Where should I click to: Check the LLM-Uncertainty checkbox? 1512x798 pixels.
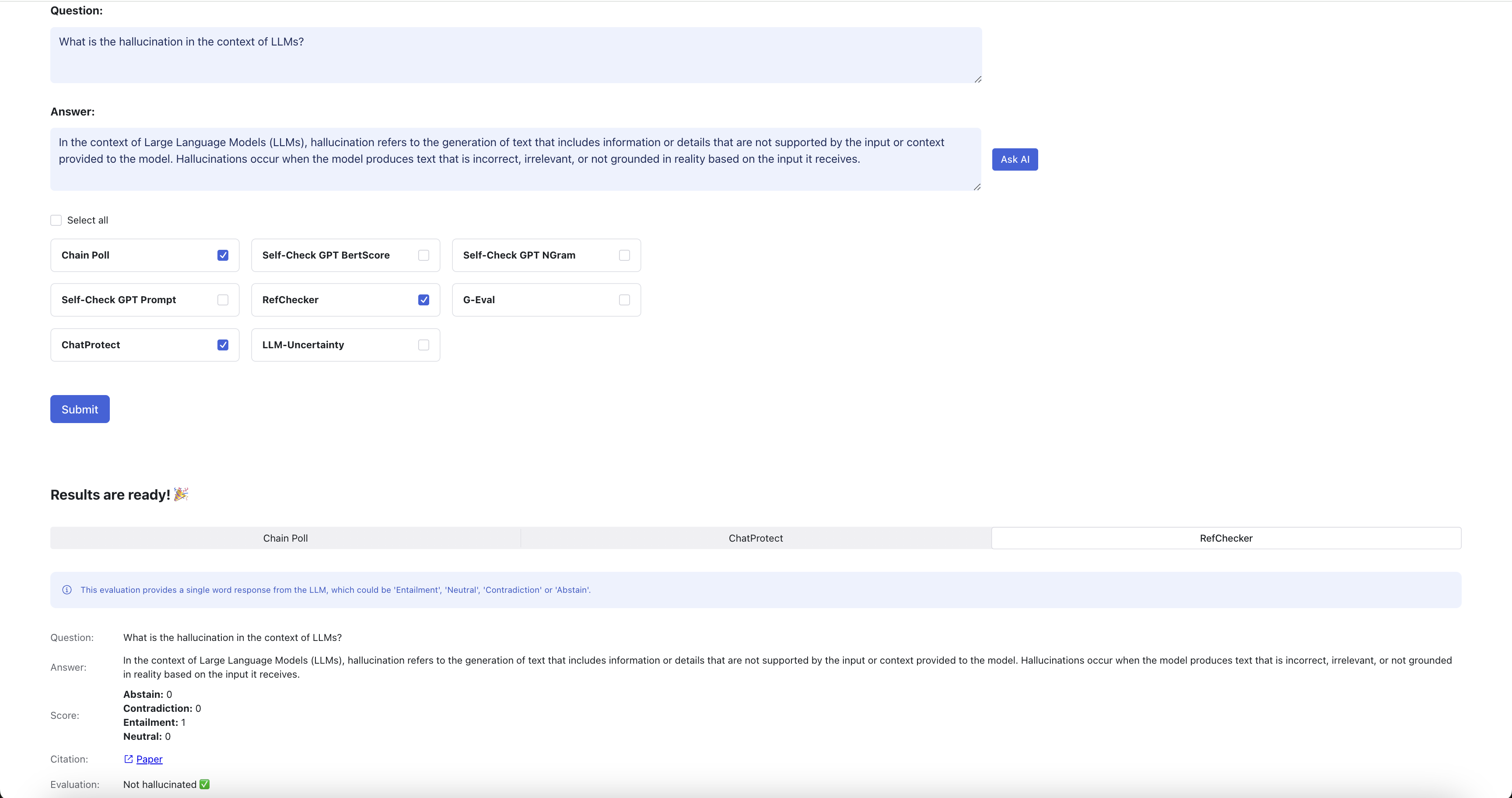(424, 345)
